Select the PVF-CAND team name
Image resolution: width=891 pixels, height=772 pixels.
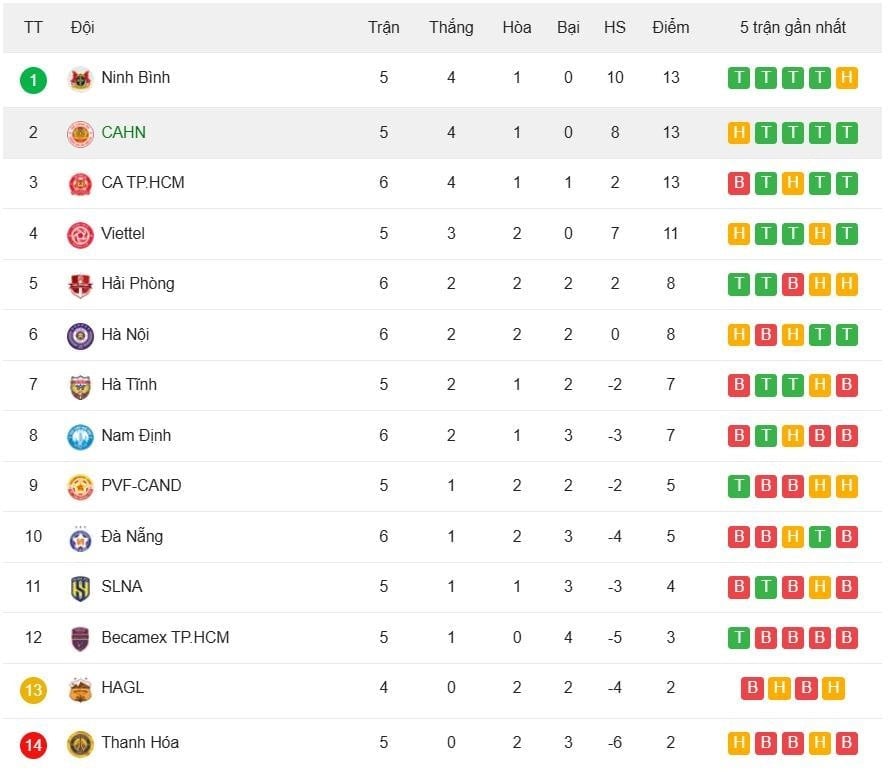[141, 485]
